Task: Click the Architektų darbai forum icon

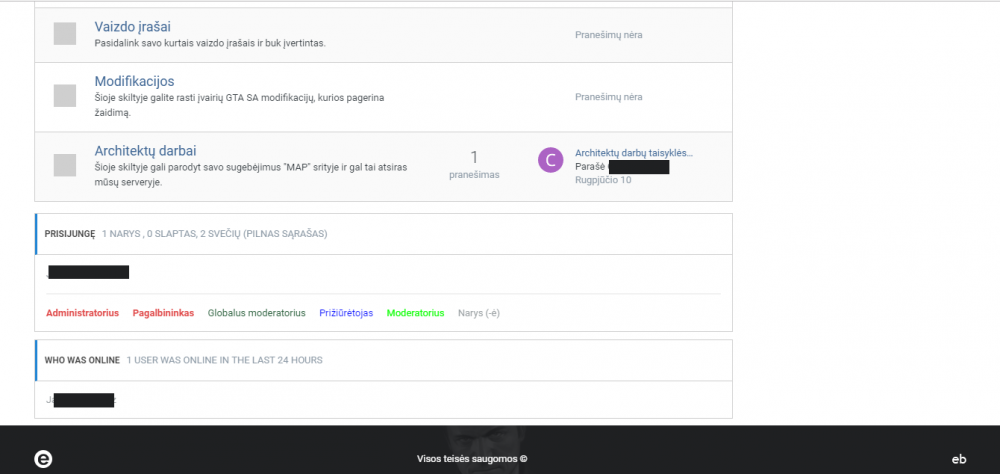Action: click(65, 165)
